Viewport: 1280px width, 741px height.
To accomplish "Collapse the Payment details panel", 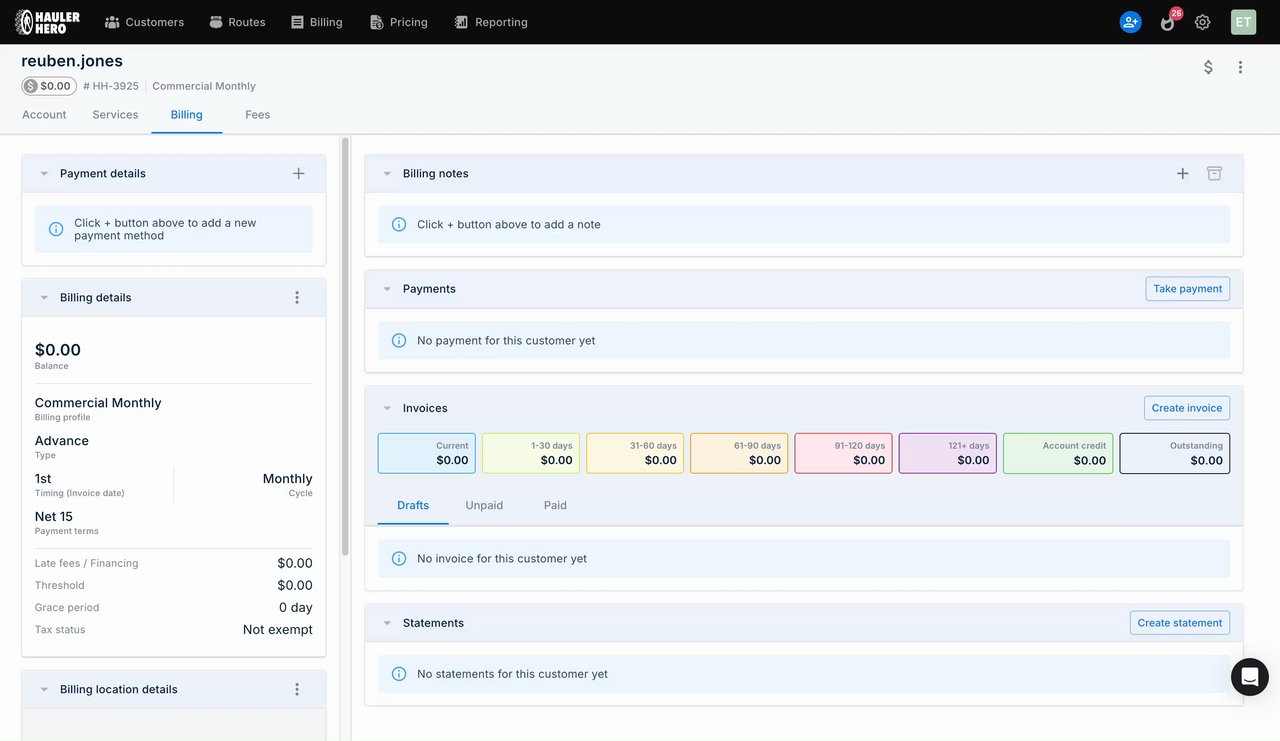I will tap(44, 173).
